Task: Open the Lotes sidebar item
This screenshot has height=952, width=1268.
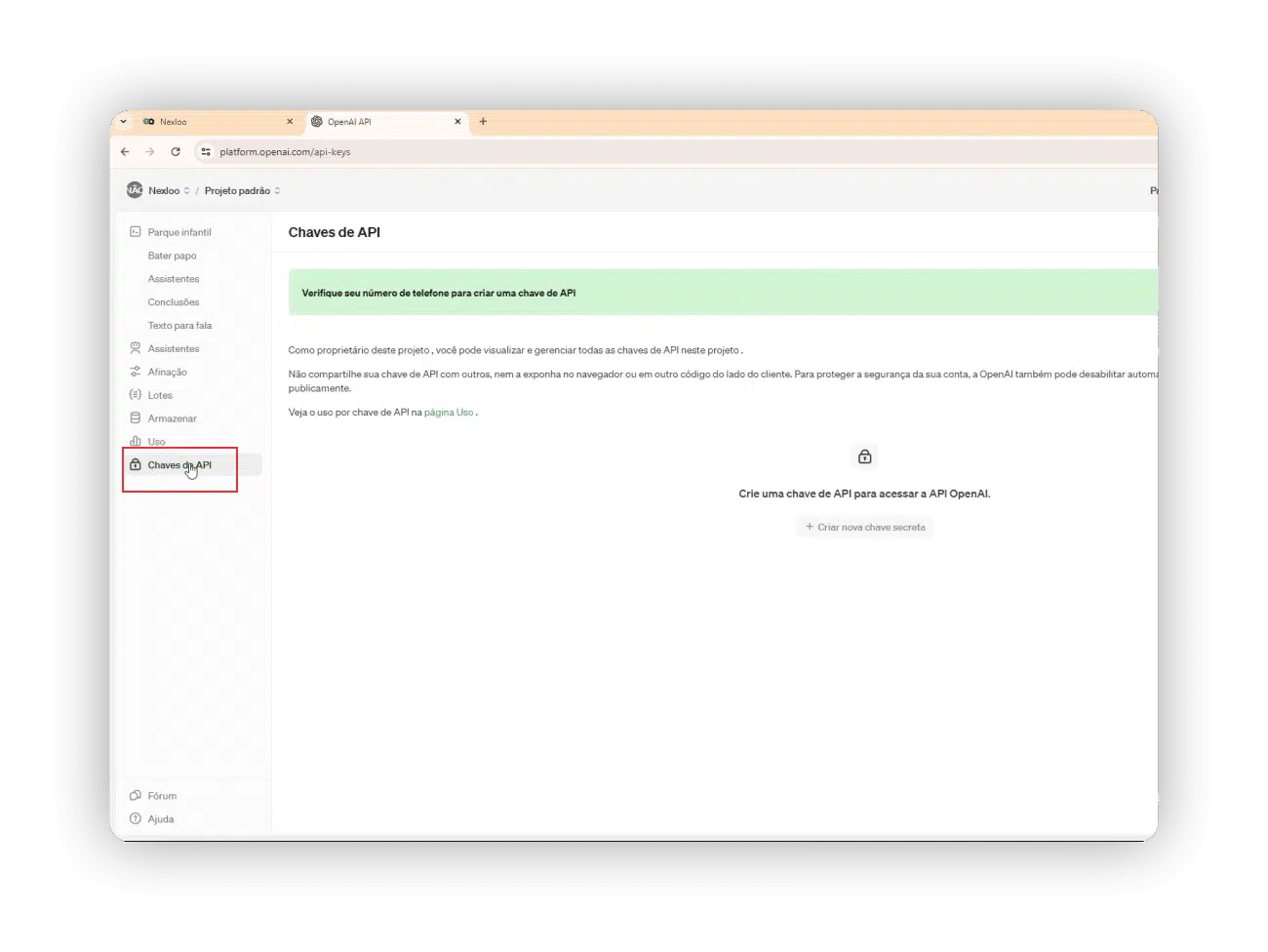Action: coord(160,395)
